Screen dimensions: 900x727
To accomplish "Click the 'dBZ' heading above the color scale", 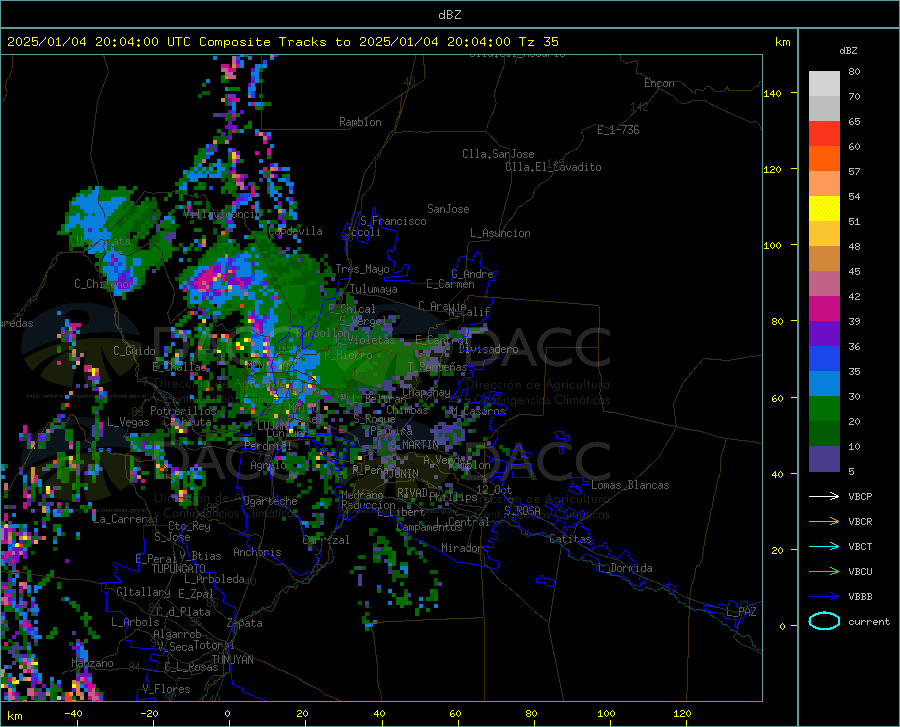I will click(x=848, y=50).
